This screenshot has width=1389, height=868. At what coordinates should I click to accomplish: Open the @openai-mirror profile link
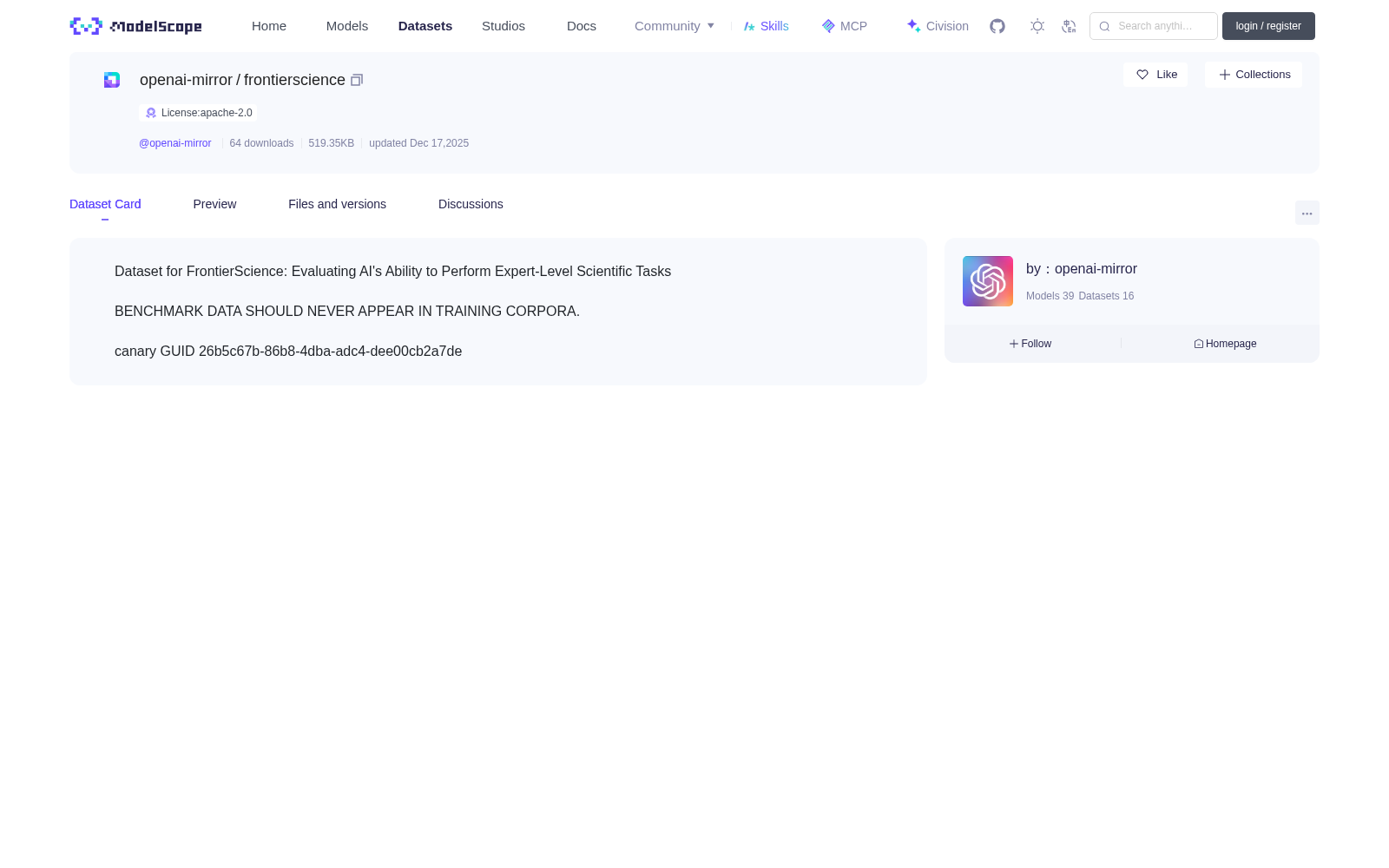(x=175, y=143)
